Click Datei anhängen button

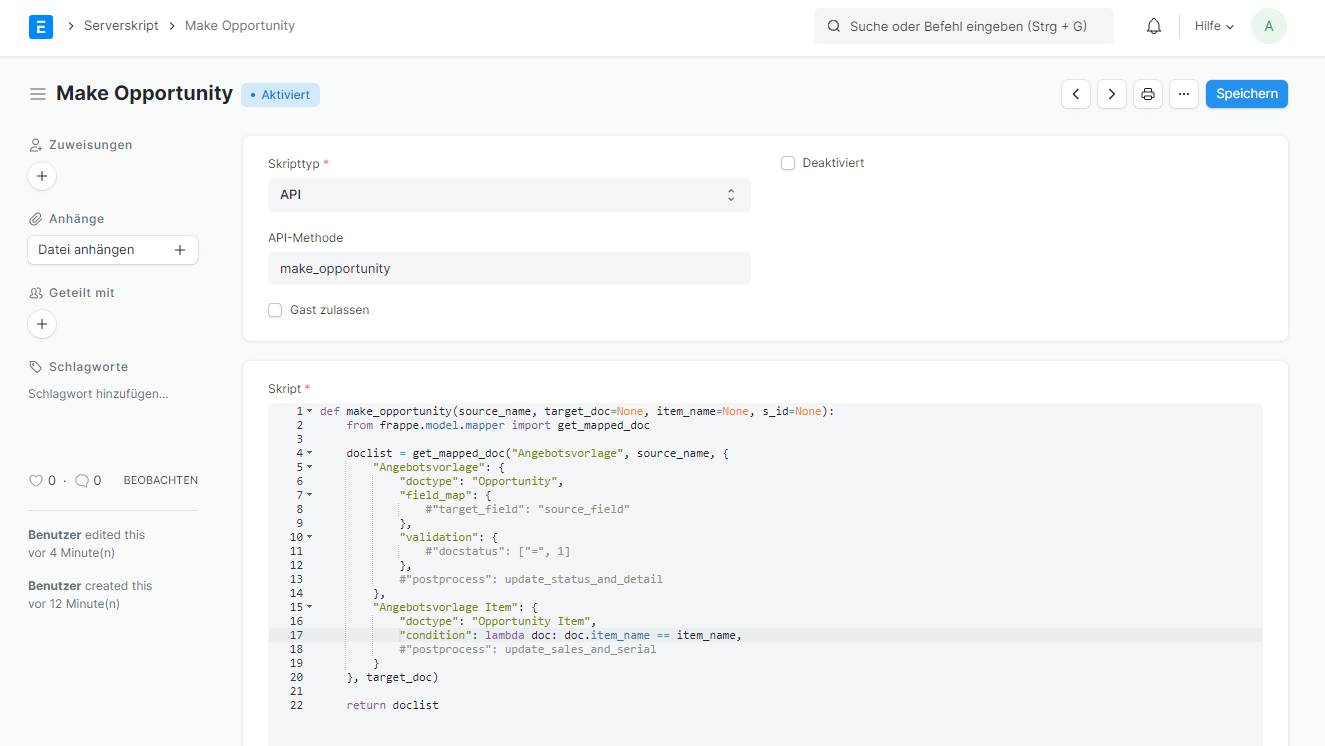(x=113, y=250)
